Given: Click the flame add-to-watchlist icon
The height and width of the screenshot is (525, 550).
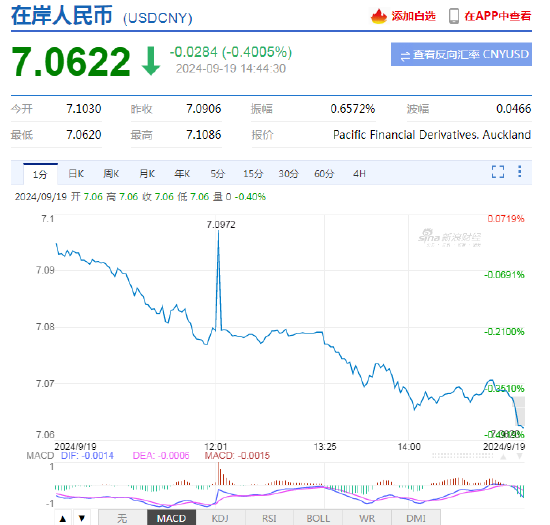Looking at the screenshot, I should point(379,16).
